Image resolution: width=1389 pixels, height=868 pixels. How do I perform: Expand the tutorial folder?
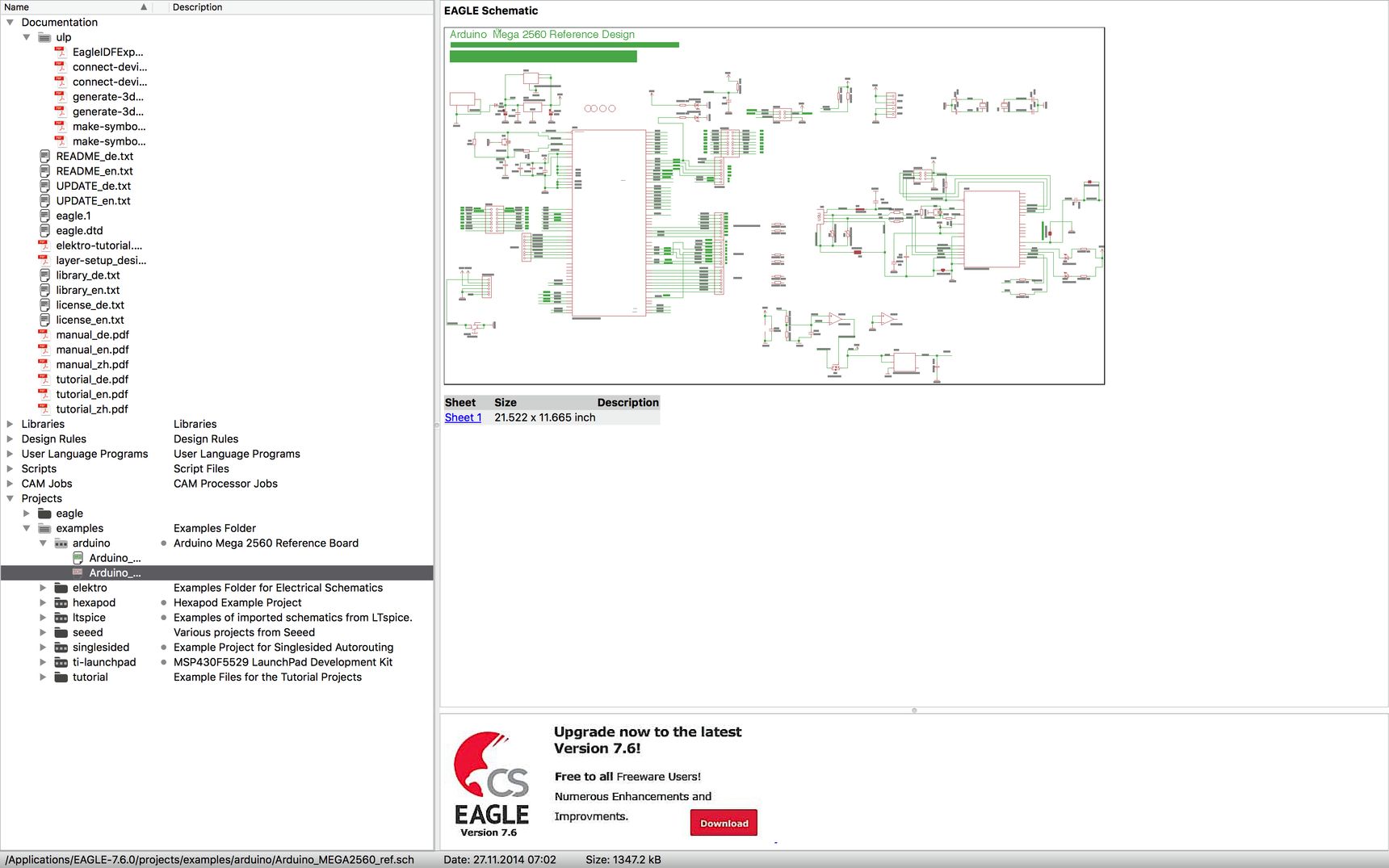pyautogui.click(x=43, y=677)
